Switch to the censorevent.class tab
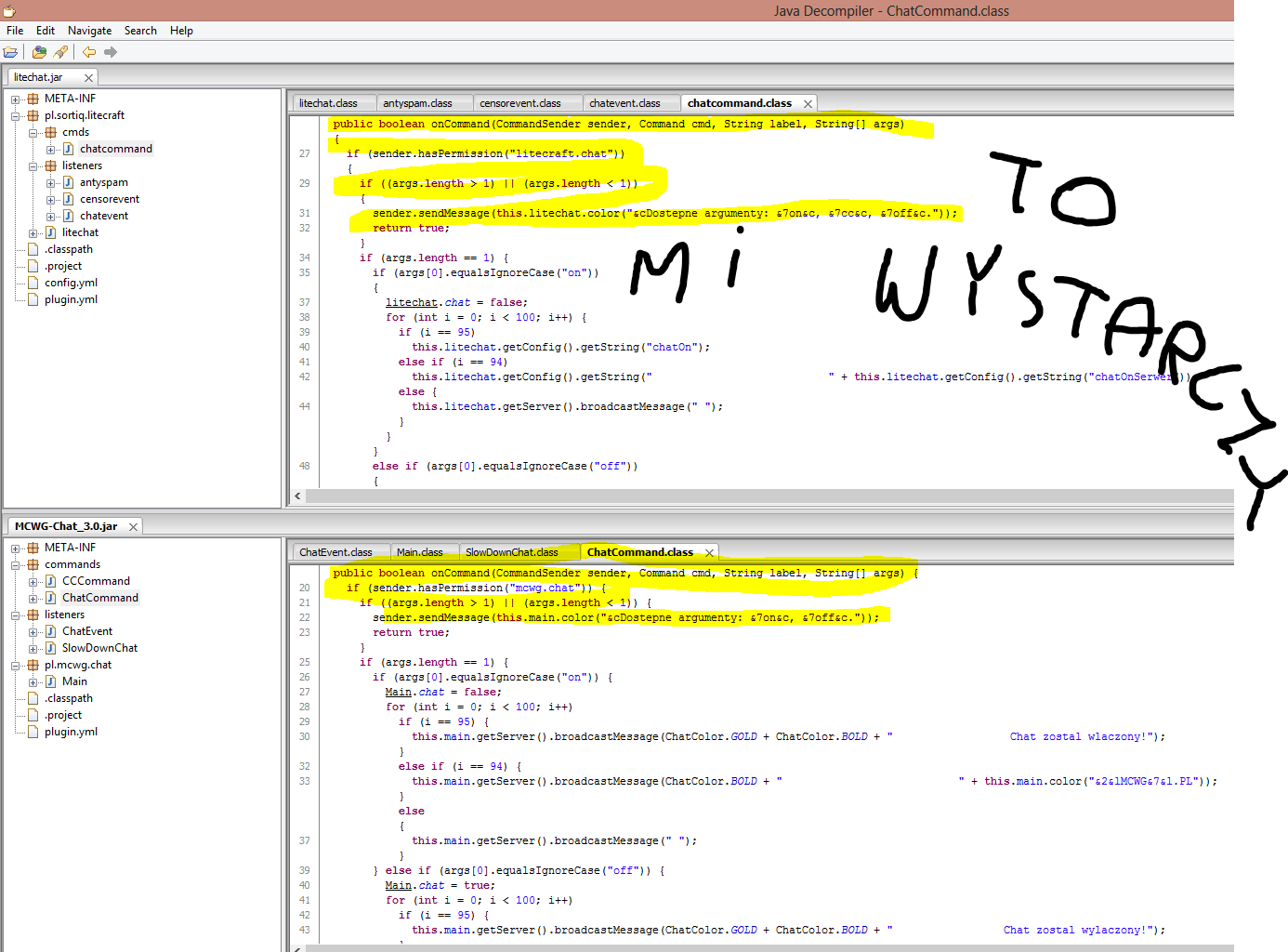The height and width of the screenshot is (952, 1288). pos(520,103)
